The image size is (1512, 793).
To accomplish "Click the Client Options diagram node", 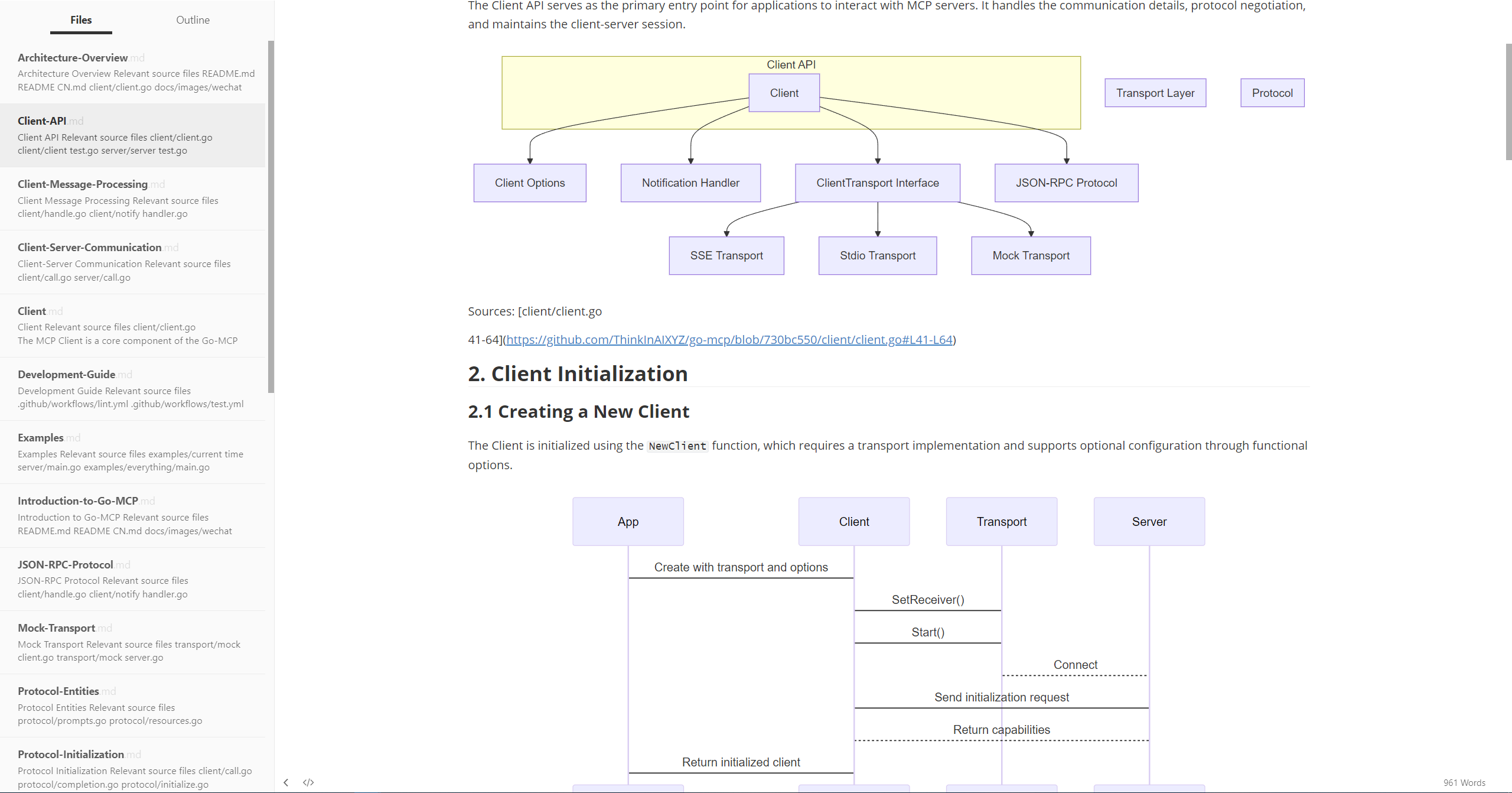I will point(530,183).
